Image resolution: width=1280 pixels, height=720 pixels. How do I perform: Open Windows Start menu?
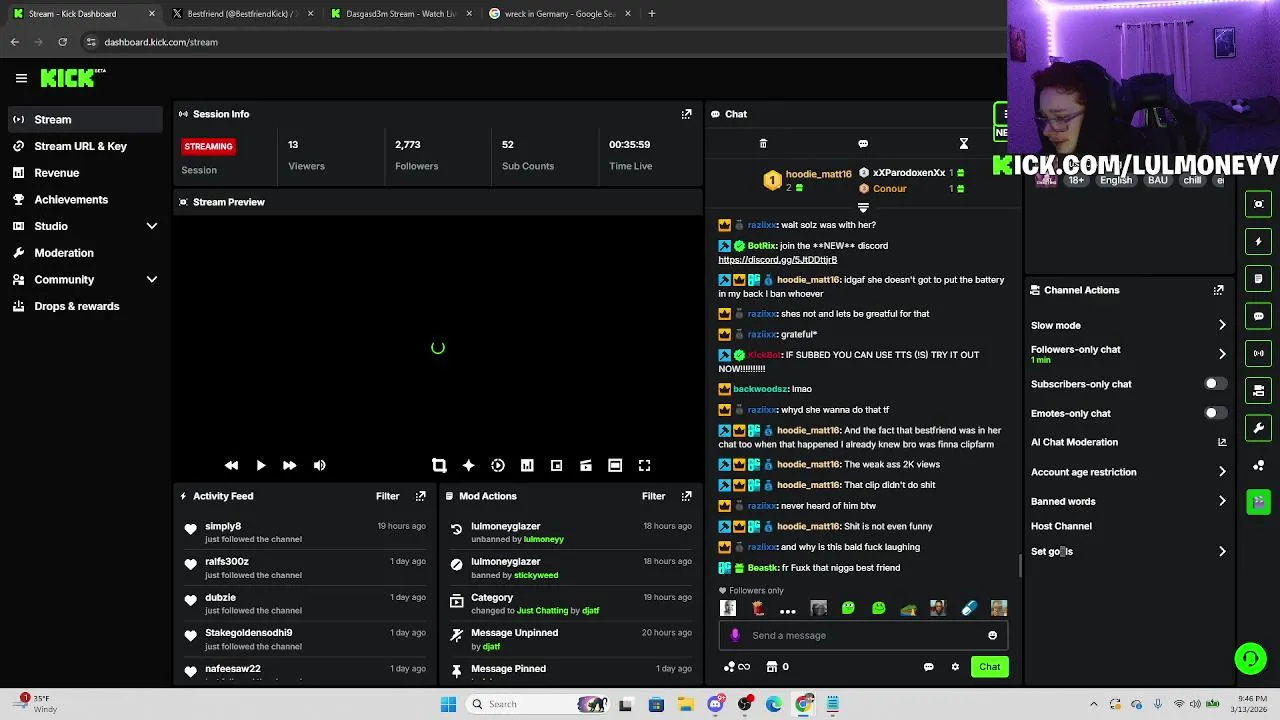pos(448,704)
